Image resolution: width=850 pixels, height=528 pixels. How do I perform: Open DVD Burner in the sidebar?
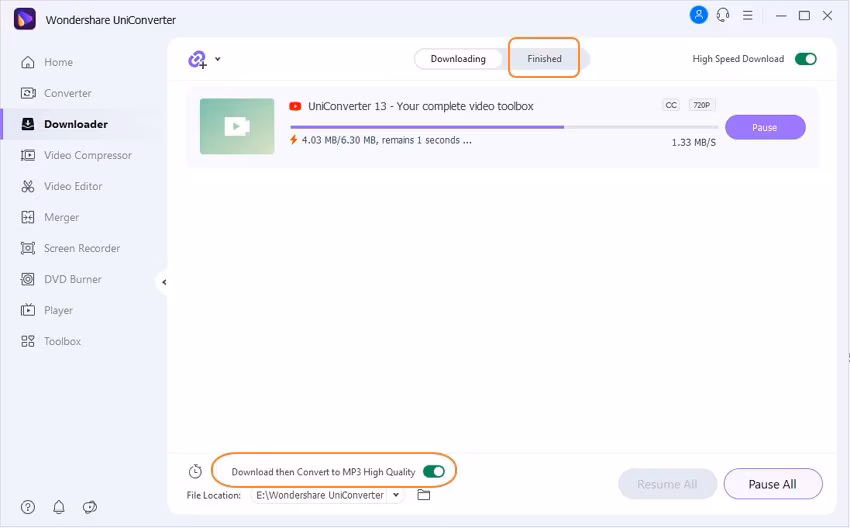81,279
